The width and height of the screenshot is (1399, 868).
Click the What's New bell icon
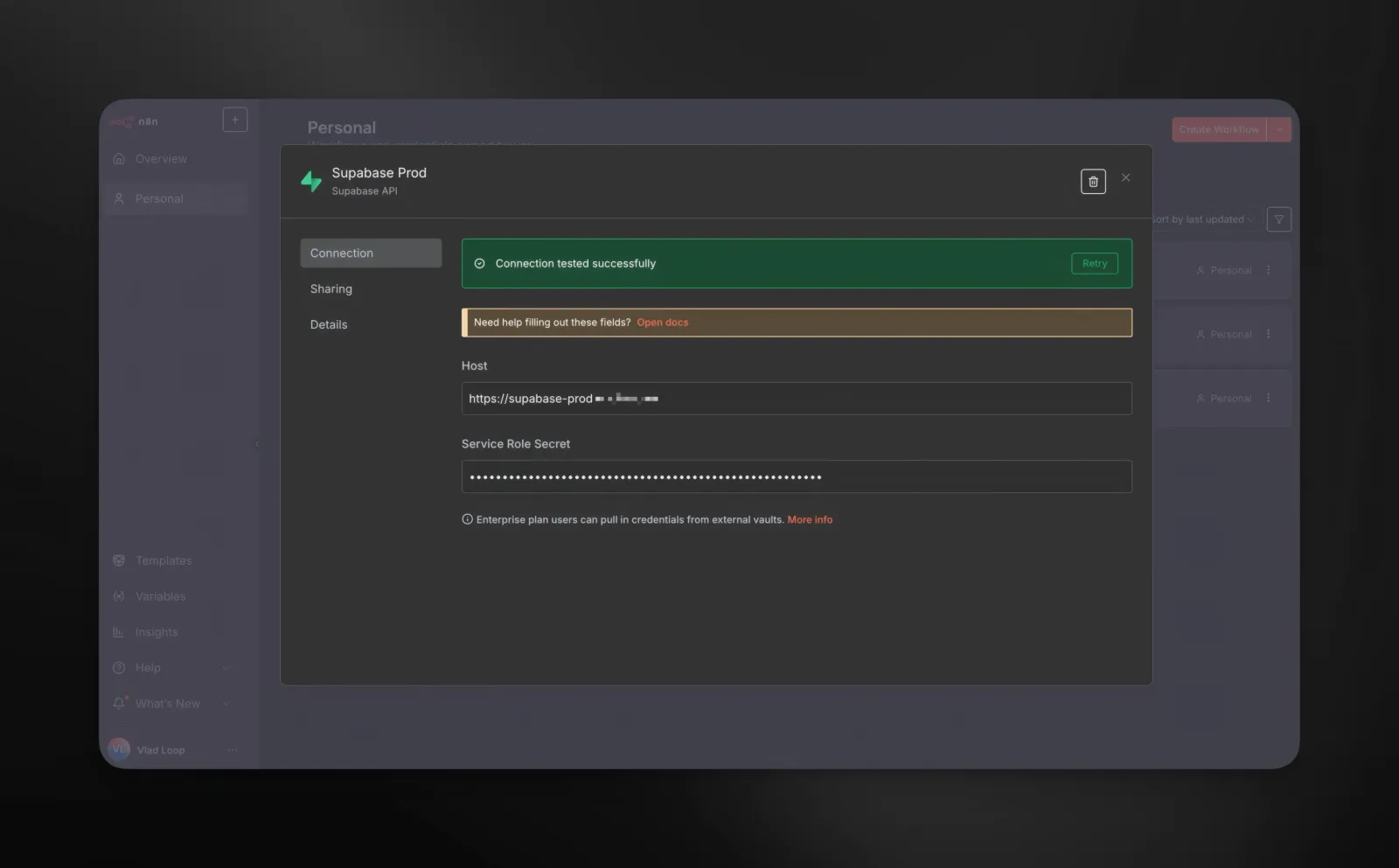click(119, 703)
